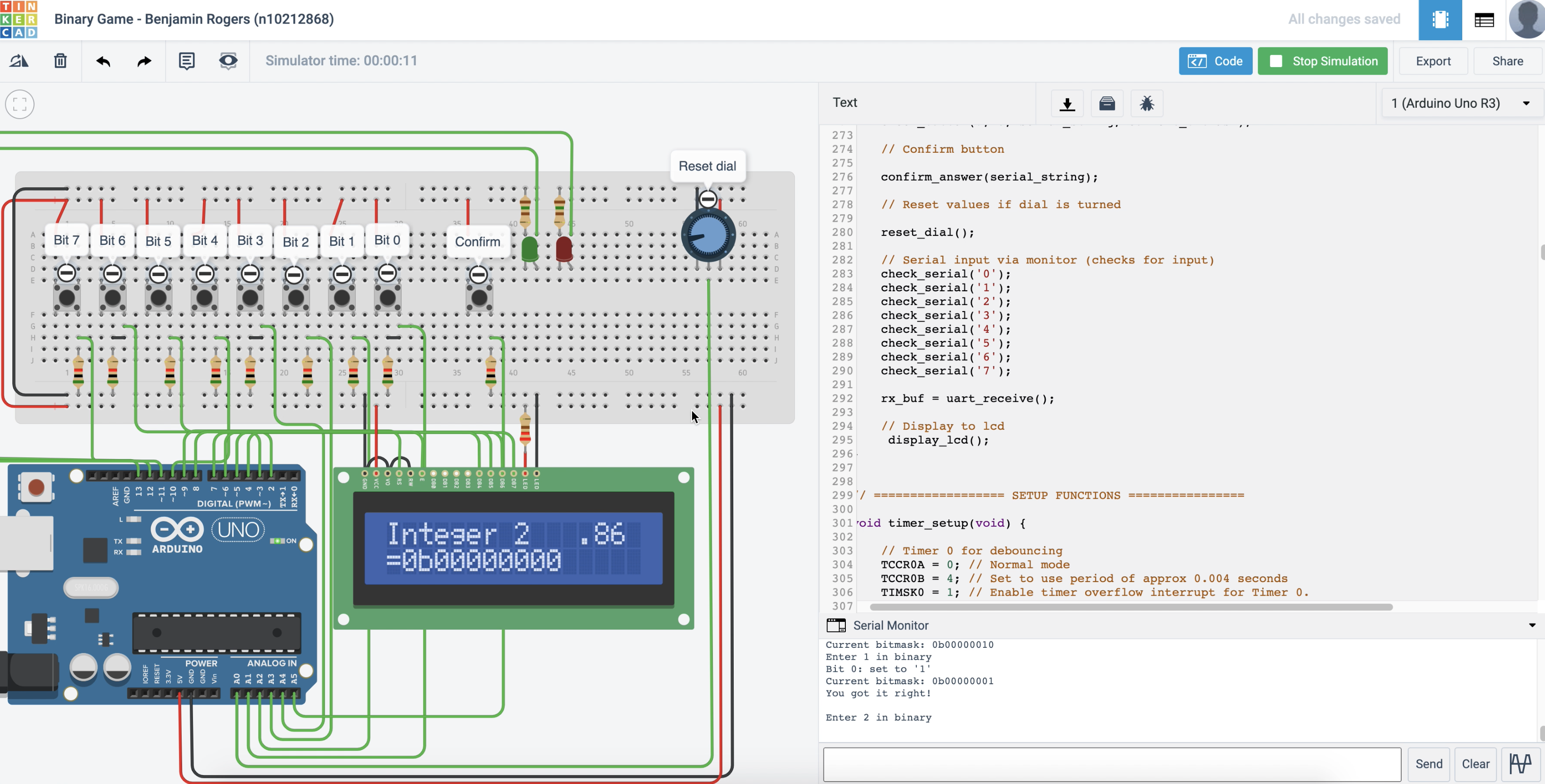Viewport: 1545px width, 784px height.
Task: Click the serial monitor input field
Action: click(x=1111, y=764)
